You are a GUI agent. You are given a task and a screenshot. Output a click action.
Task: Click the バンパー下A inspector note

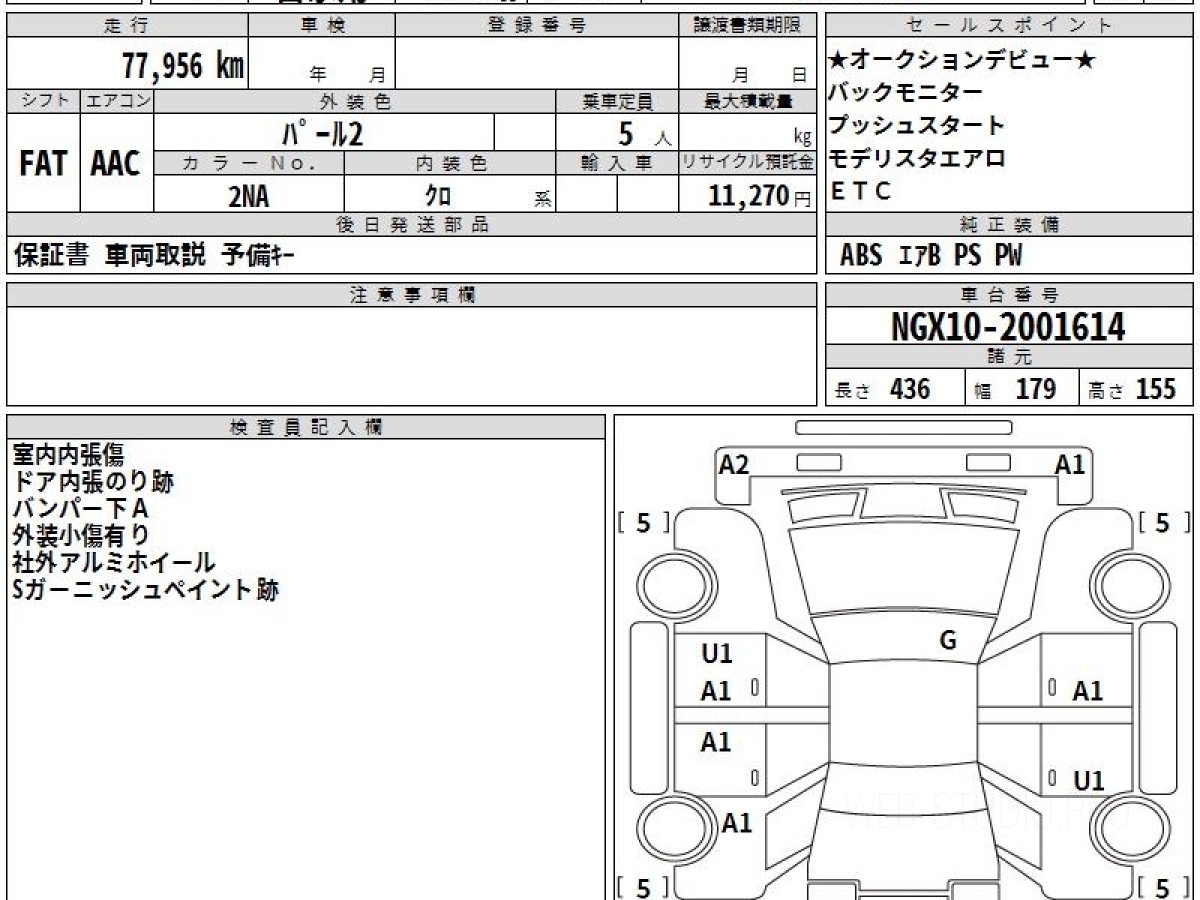click(x=81, y=509)
